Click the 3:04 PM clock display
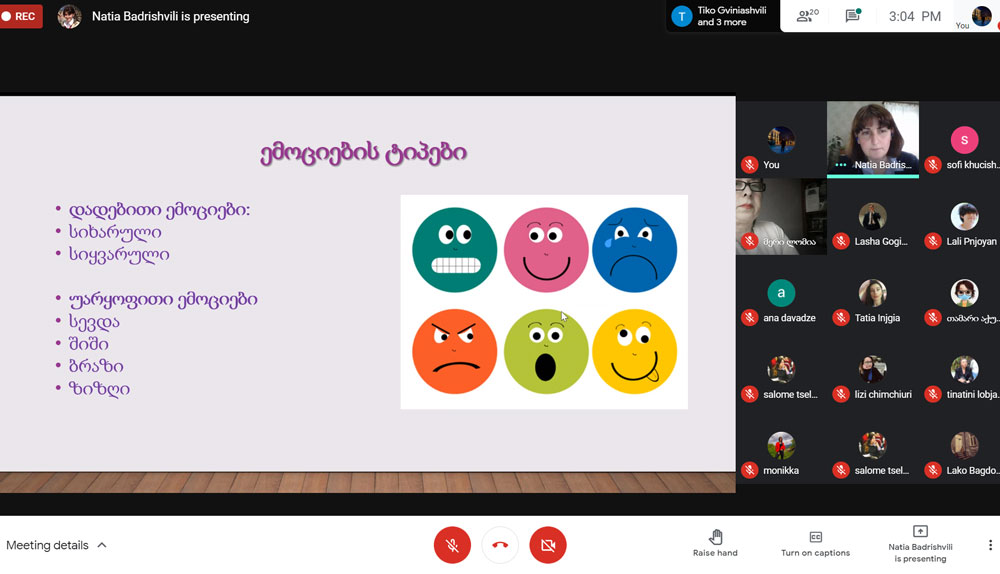Image resolution: width=1000 pixels, height=574 pixels. tap(915, 16)
